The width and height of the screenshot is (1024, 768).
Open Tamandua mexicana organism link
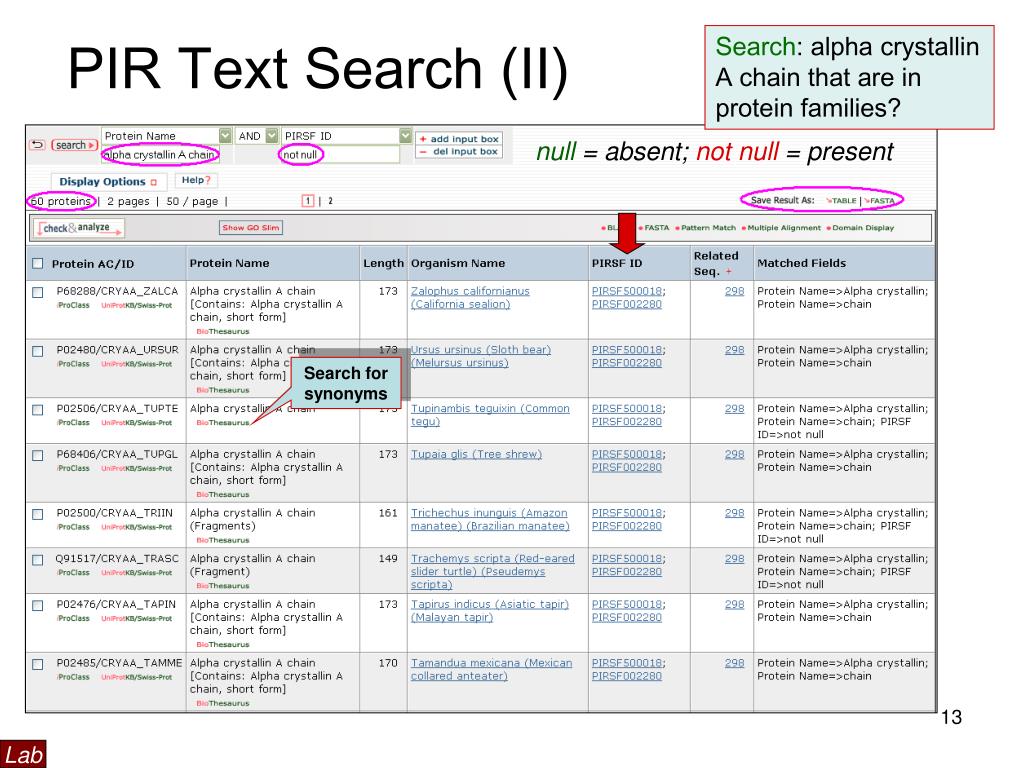pyautogui.click(x=491, y=669)
